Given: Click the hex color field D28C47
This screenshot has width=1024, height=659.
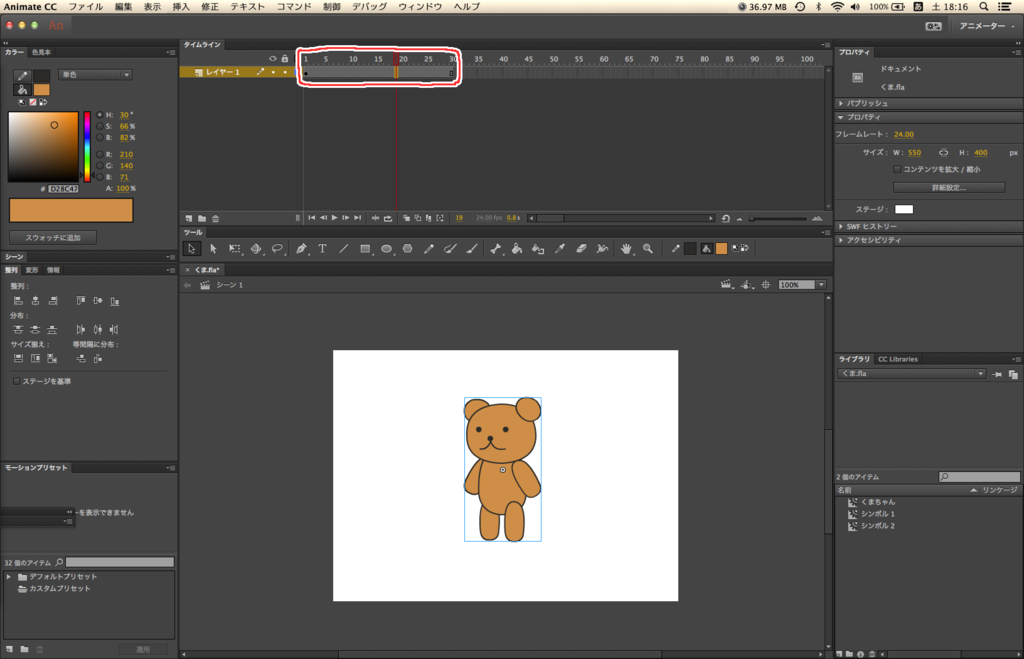Looking at the screenshot, I should click(64, 189).
